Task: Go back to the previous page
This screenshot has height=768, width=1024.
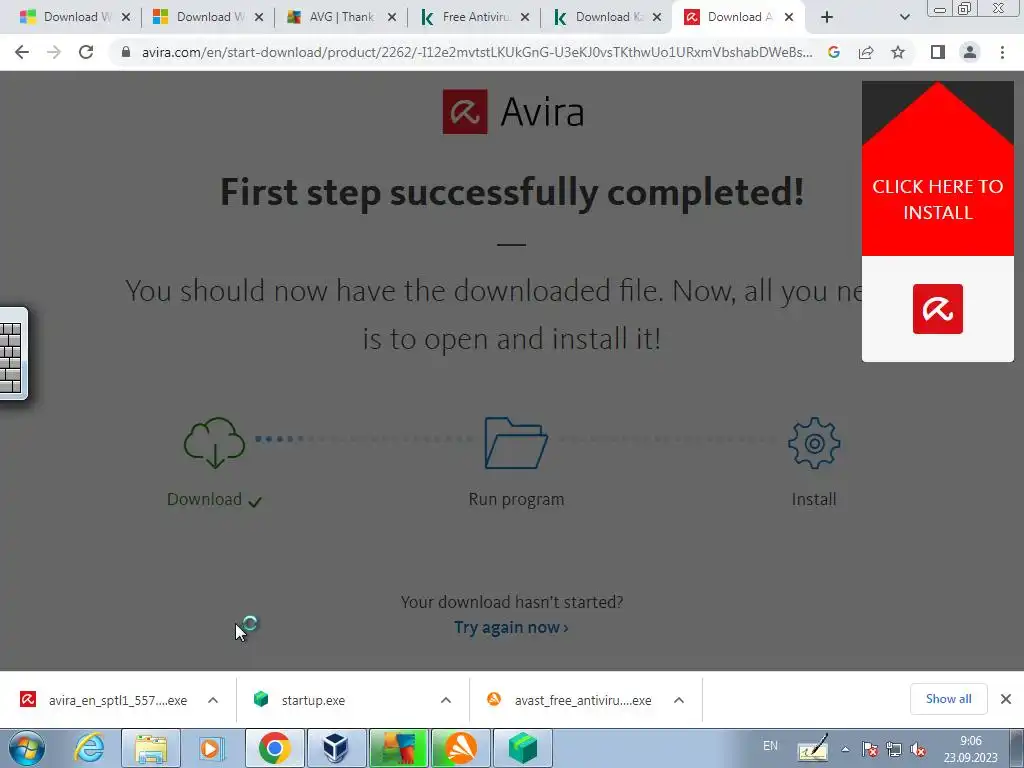Action: click(22, 52)
